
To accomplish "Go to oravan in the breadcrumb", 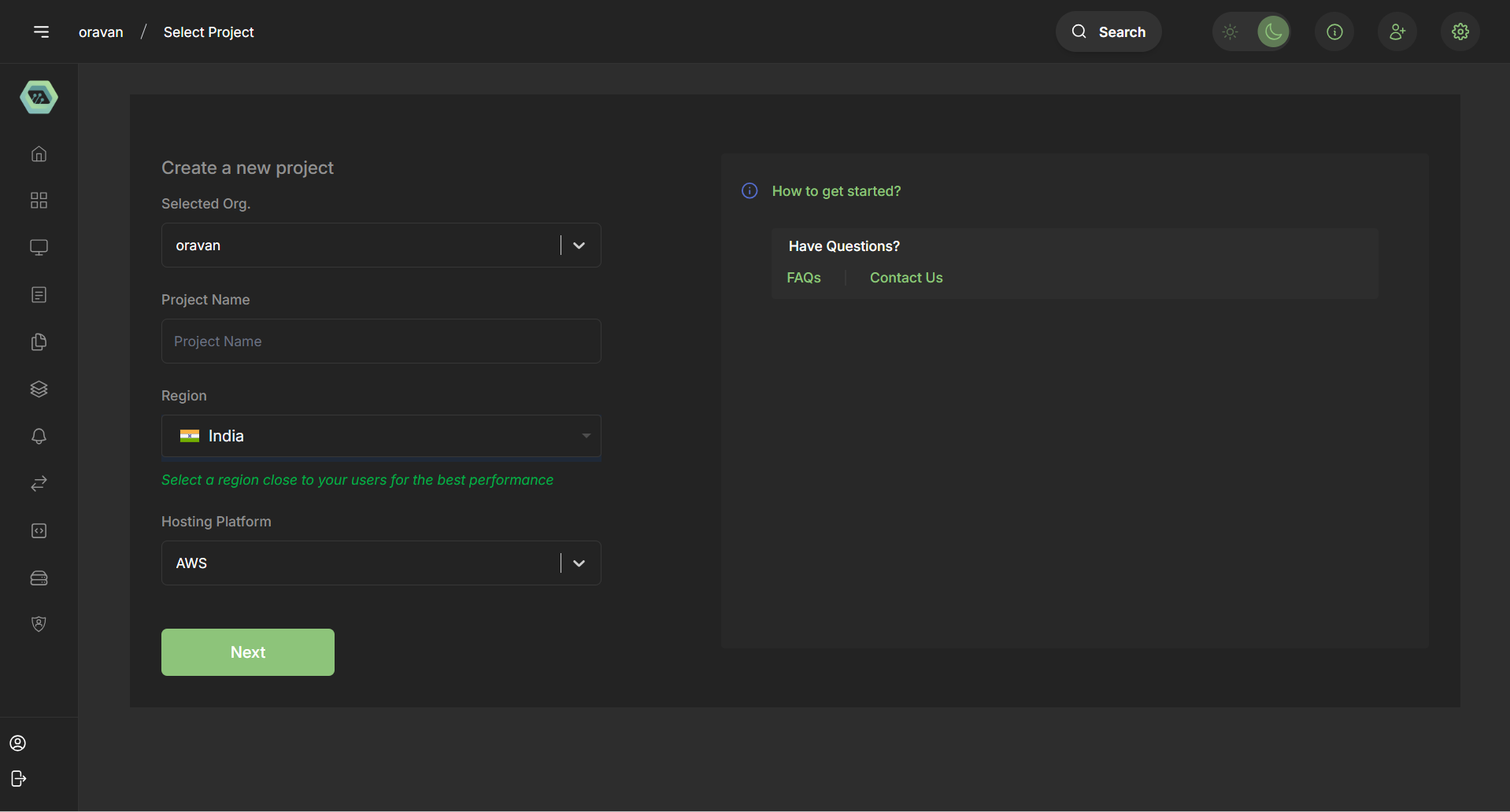I will pos(101,31).
